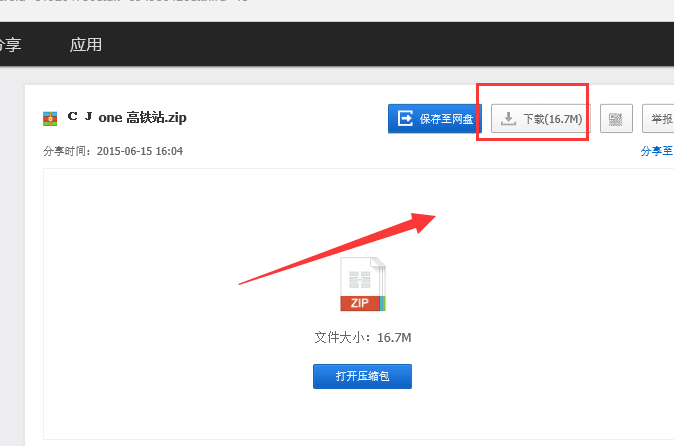Open the QR code button
Screen dimensions: 674x446
[616, 119]
